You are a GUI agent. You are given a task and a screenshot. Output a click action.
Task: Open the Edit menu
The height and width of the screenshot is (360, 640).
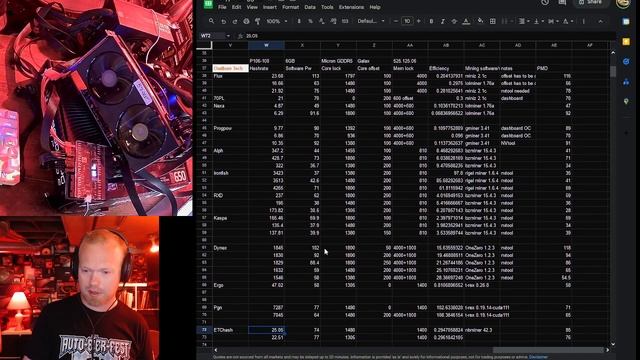coord(236,7)
